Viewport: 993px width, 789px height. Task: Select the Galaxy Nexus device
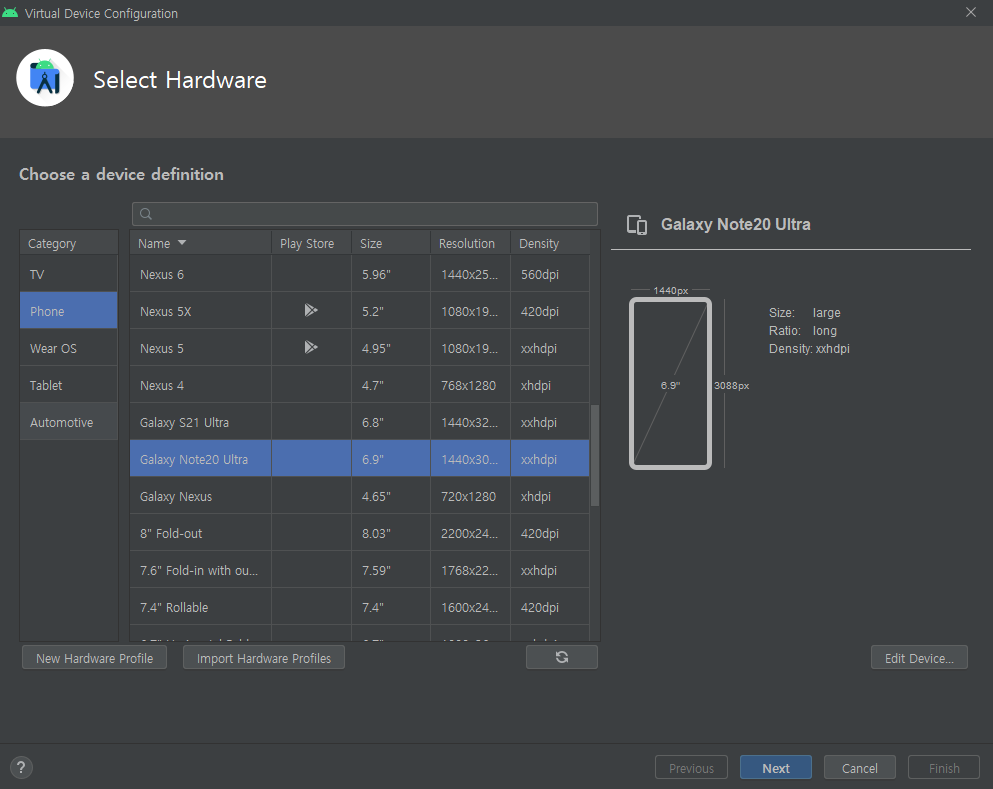coord(359,496)
